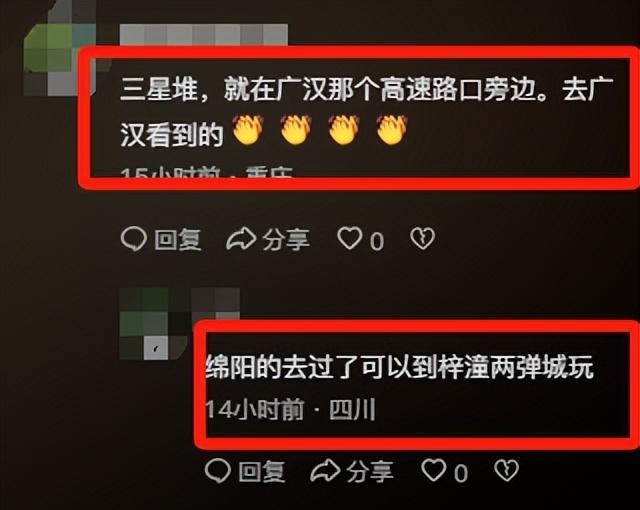640x510 pixels.
Task: Tap the reply bubble icon under the 三星堆 comment
Action: coord(134,239)
